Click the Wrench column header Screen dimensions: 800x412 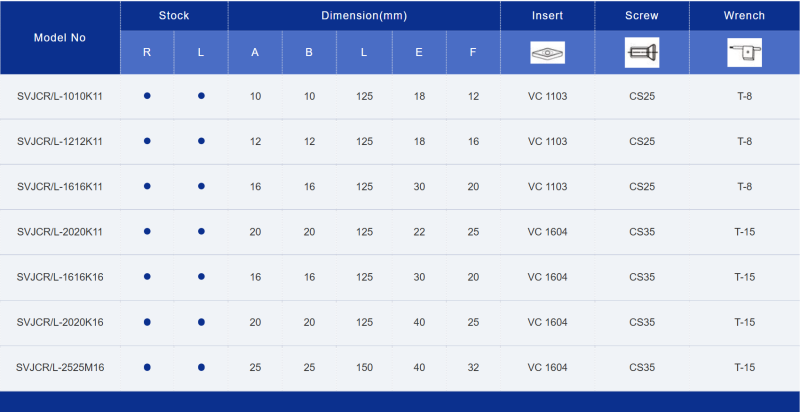[744, 16]
